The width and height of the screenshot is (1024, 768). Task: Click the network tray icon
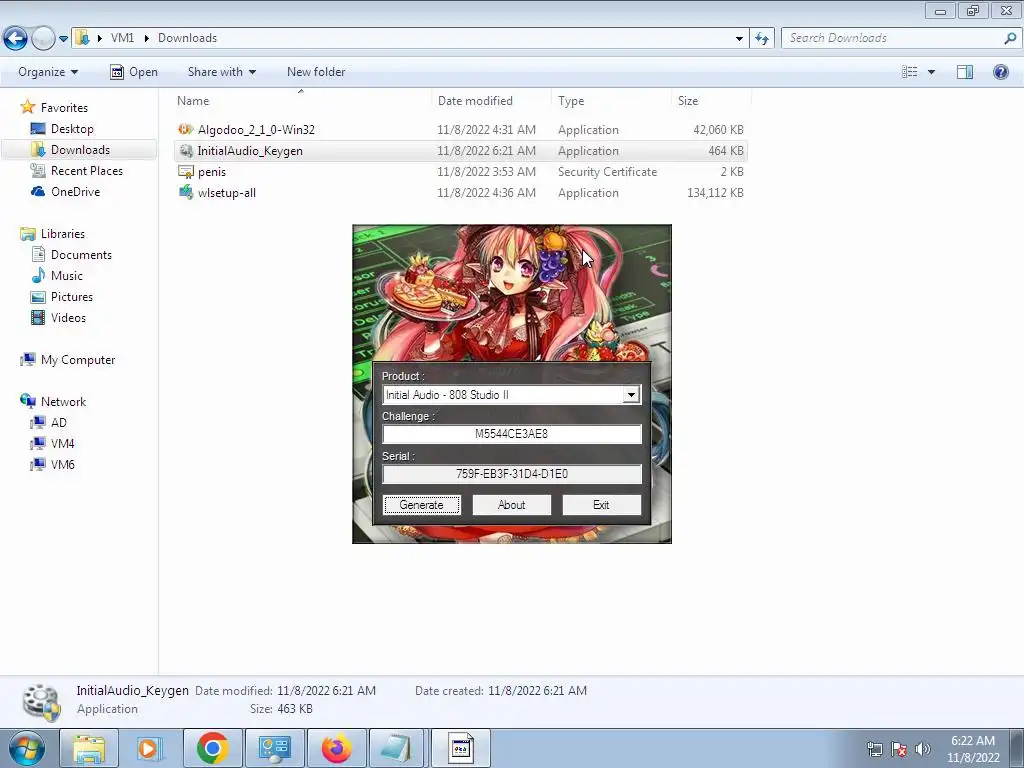[x=874, y=749]
